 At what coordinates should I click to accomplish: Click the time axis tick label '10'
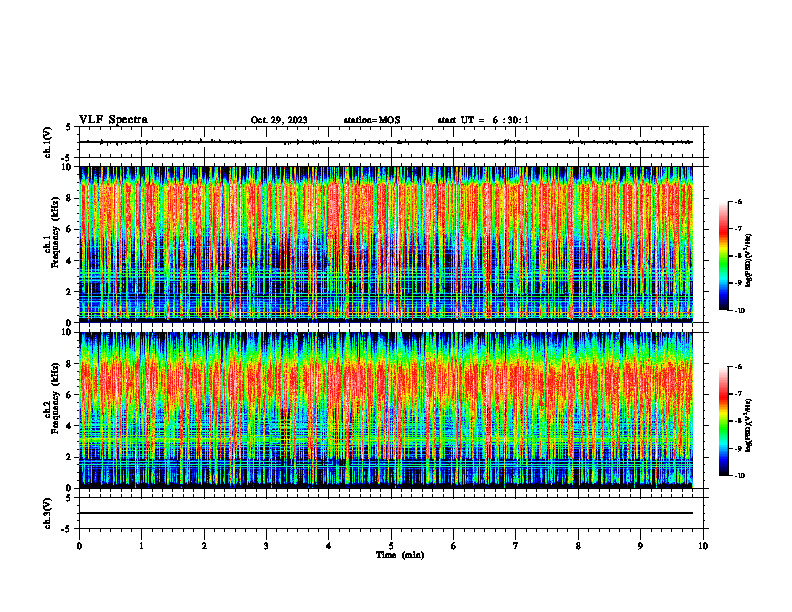[703, 546]
